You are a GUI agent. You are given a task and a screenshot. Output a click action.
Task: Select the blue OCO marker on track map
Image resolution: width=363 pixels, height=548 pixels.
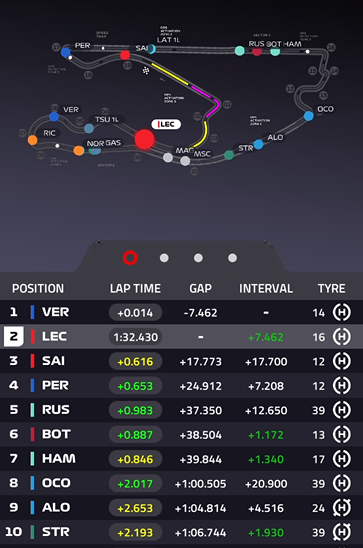coord(308,116)
